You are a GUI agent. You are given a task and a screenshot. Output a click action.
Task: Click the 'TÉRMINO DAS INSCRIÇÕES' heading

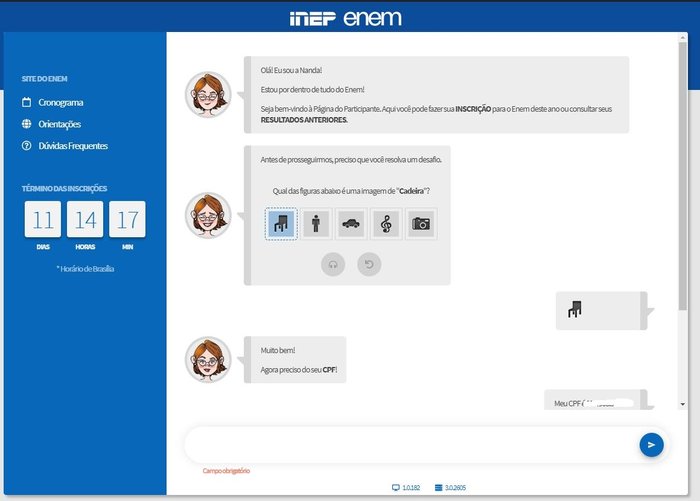click(x=64, y=188)
